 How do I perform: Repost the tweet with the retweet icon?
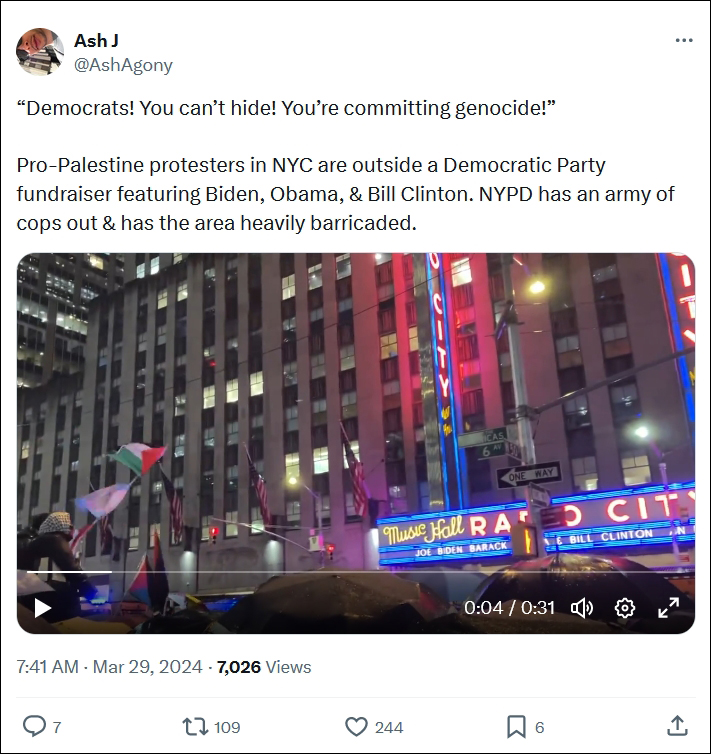pos(195,727)
